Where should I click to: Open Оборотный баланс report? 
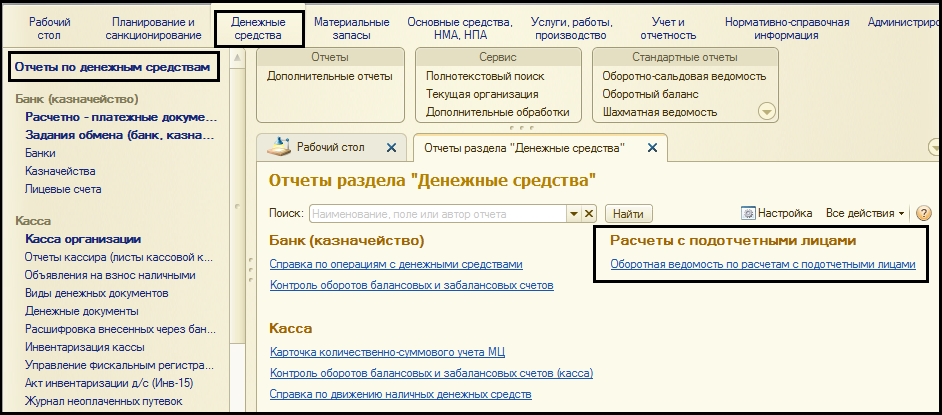[x=651, y=94]
